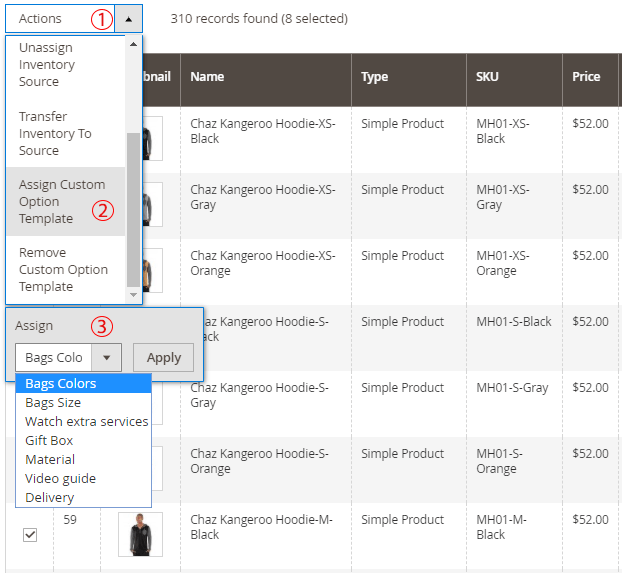This screenshot has width=622, height=573.
Task: Select Bags Size from template list
Action: (53, 402)
